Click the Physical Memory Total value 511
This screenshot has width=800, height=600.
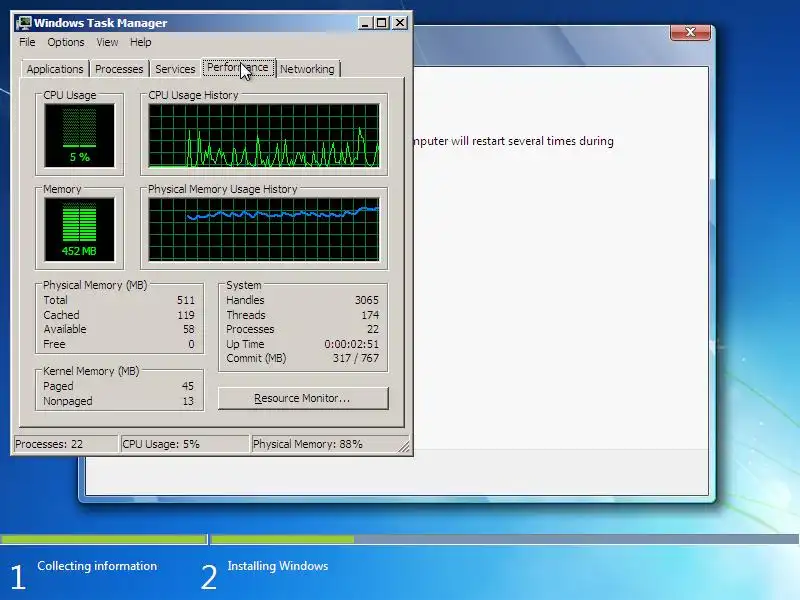tap(186, 300)
